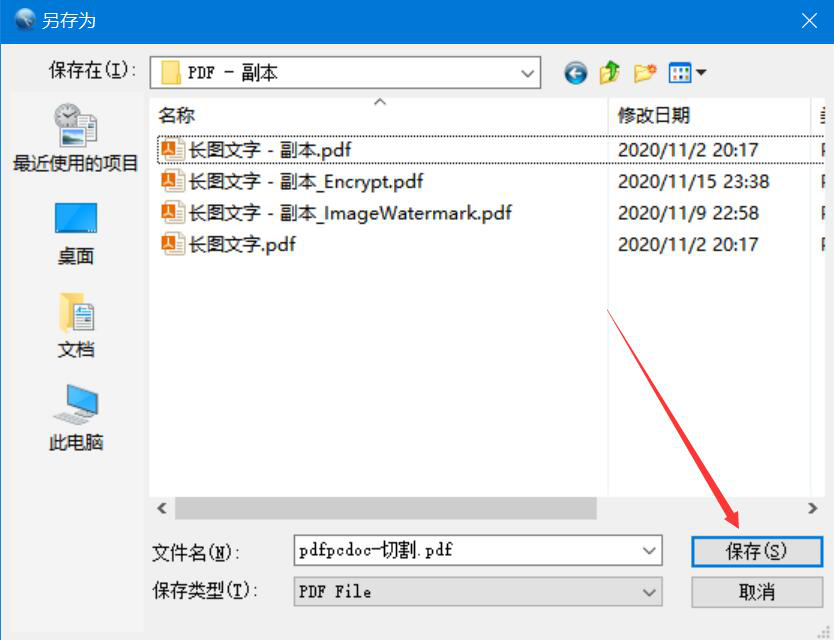Go back using the blue arrow icon

pyautogui.click(x=576, y=73)
